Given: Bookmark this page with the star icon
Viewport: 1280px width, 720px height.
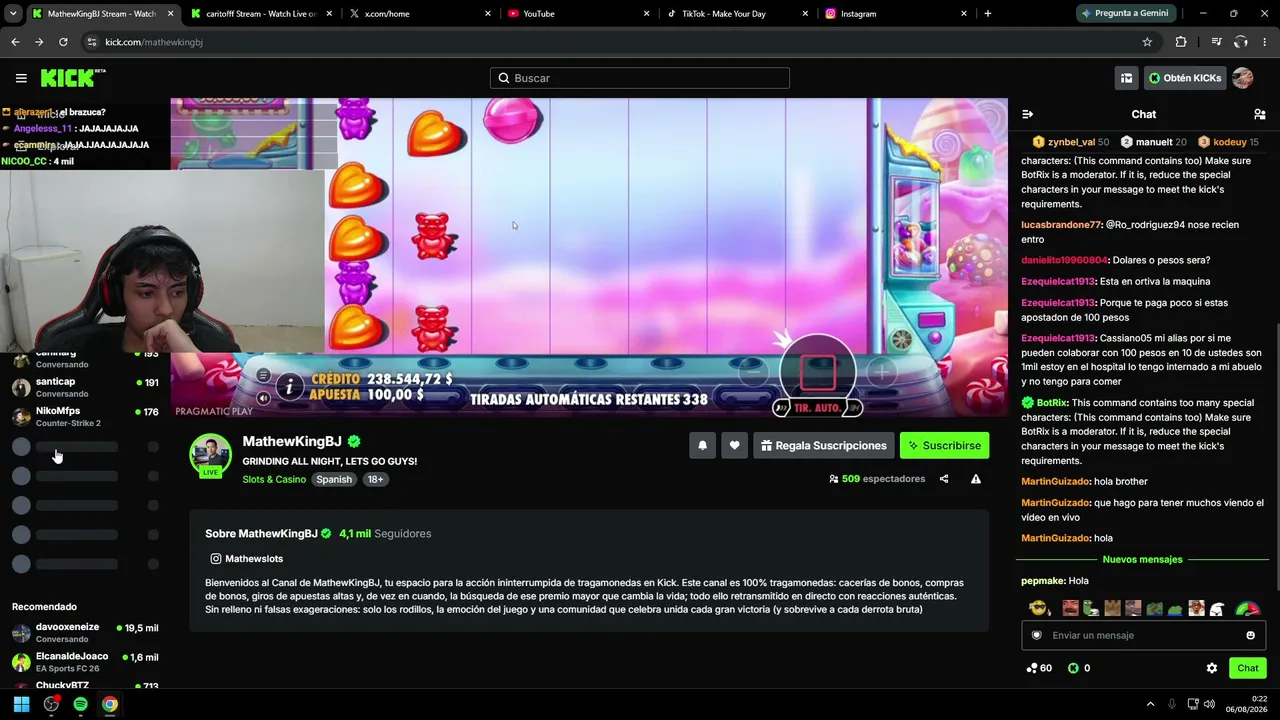Looking at the screenshot, I should click(x=1147, y=42).
